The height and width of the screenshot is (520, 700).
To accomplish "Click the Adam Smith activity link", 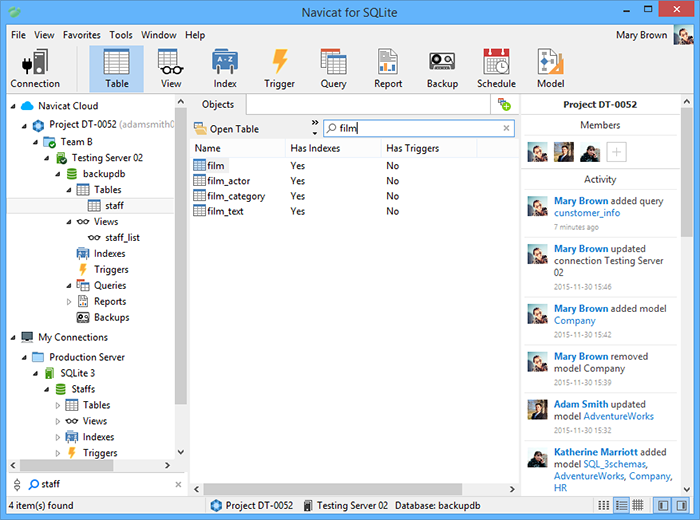I will pyautogui.click(x=581, y=404).
